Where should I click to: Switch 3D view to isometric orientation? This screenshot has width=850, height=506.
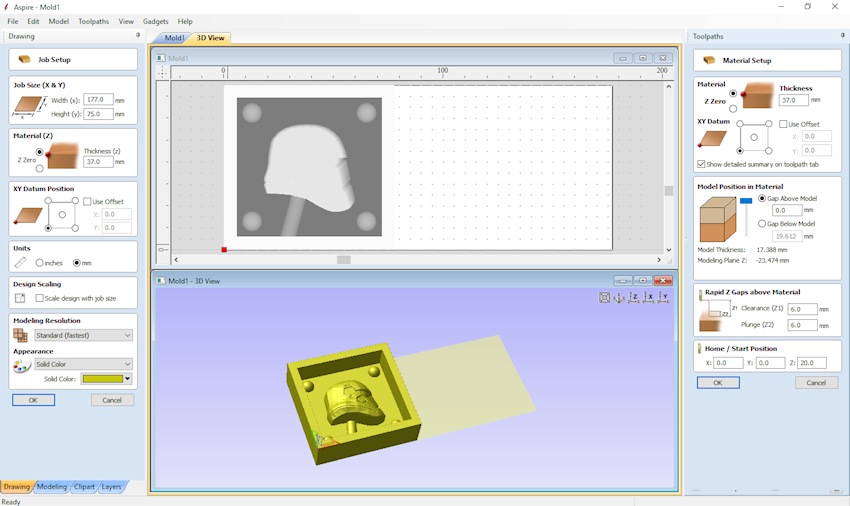619,297
